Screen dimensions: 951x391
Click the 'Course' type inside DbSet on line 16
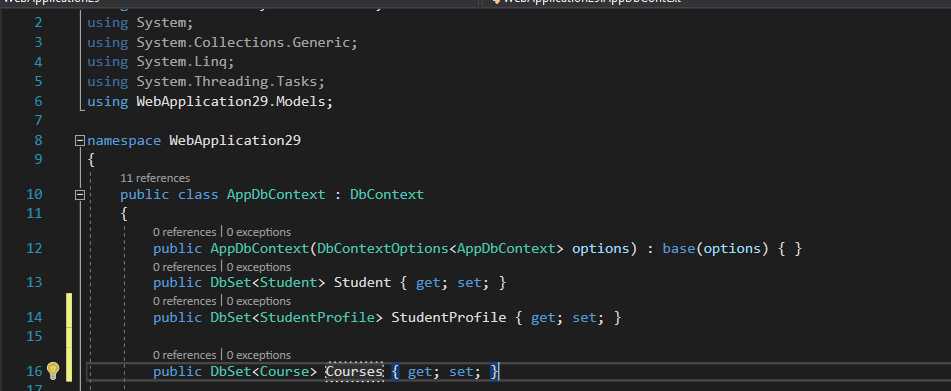click(x=284, y=371)
